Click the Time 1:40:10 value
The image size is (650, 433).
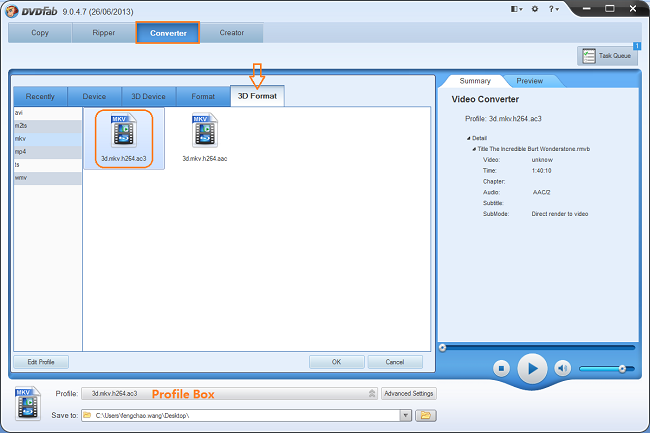point(541,171)
